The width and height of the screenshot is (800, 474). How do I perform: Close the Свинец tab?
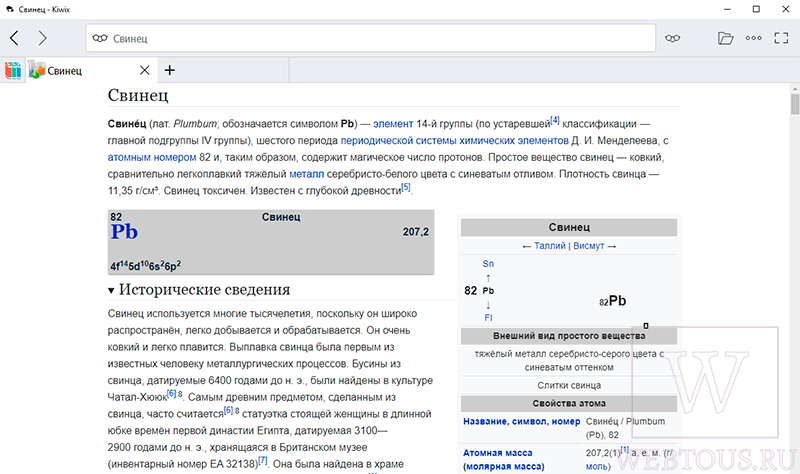coord(145,70)
